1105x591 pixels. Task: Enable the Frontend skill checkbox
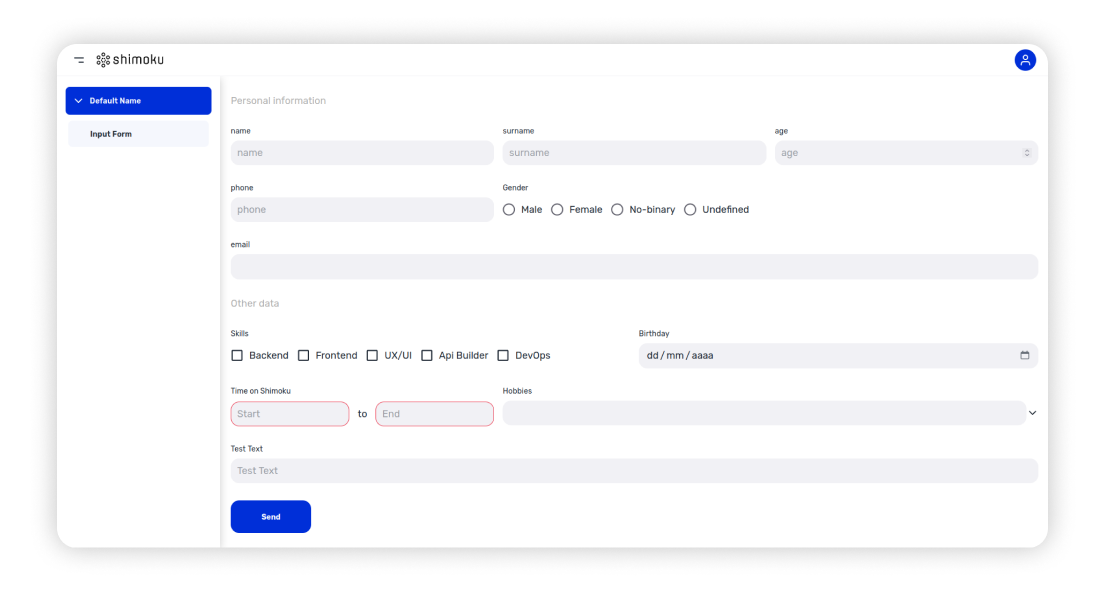(304, 355)
